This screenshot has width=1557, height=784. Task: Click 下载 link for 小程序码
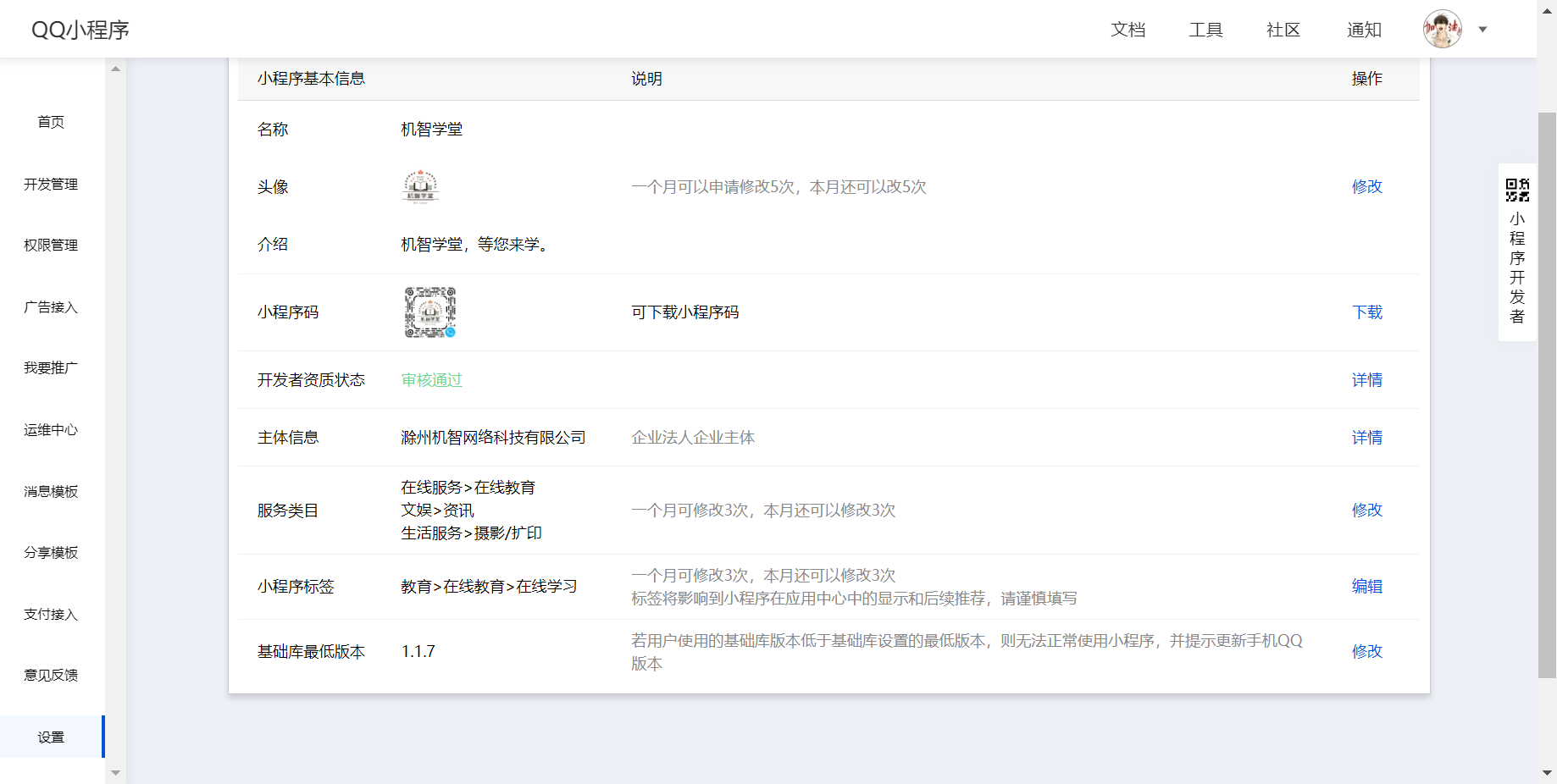click(x=1366, y=312)
